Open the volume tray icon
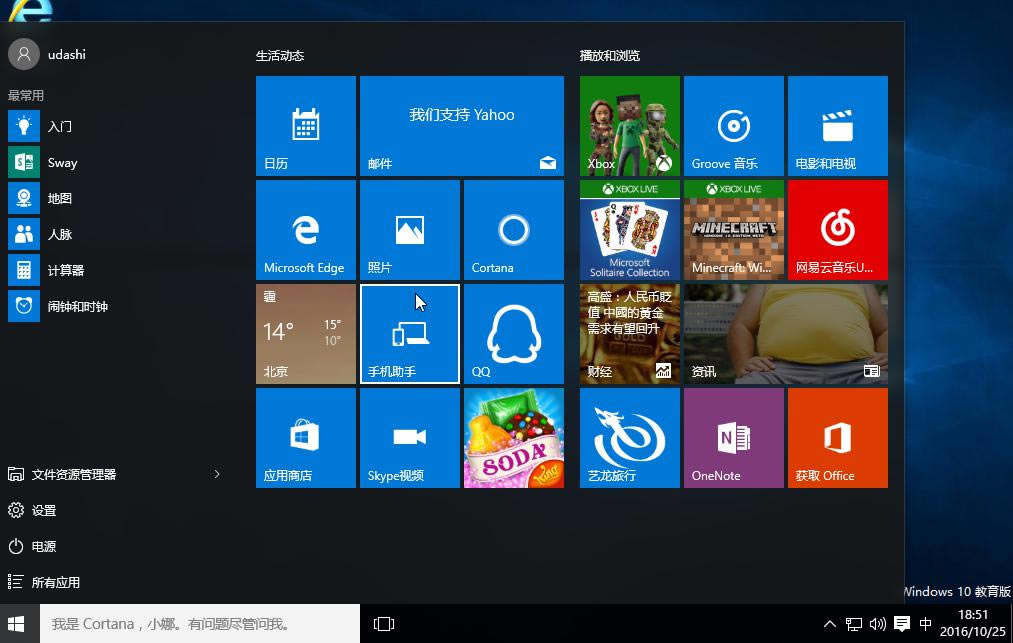 point(877,624)
